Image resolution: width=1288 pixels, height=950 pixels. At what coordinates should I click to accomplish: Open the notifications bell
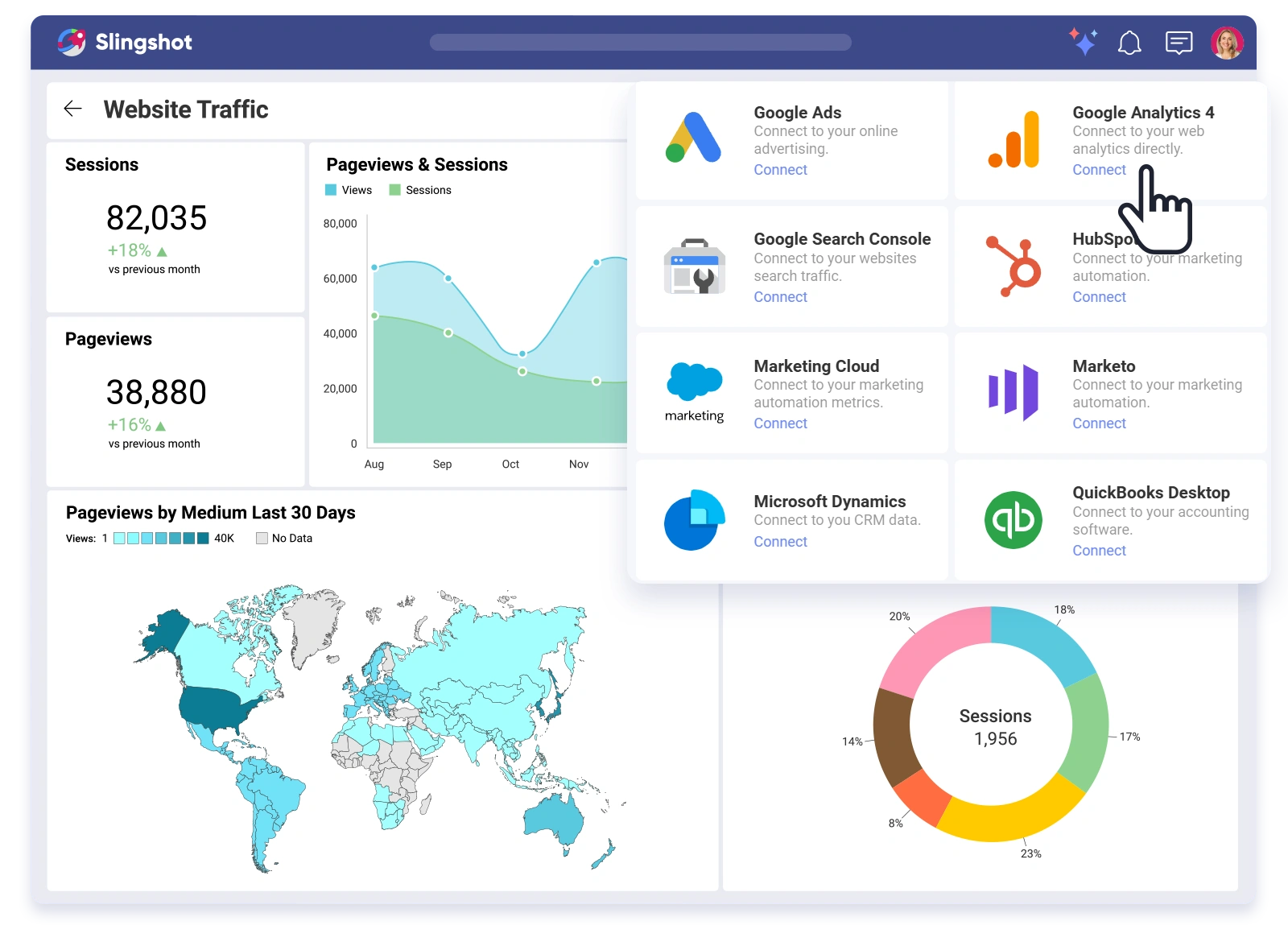(1130, 43)
